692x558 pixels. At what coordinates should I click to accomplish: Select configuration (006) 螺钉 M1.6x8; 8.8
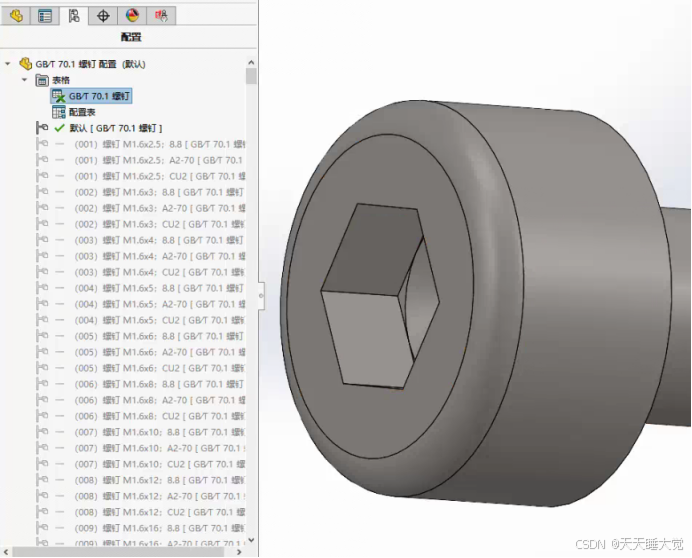pyautogui.click(x=159, y=384)
